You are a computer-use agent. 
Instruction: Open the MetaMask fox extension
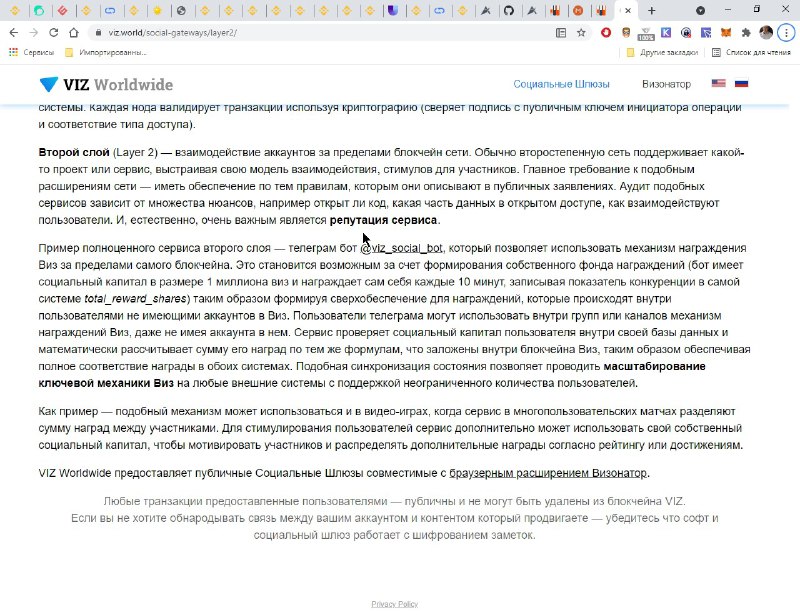tap(725, 32)
